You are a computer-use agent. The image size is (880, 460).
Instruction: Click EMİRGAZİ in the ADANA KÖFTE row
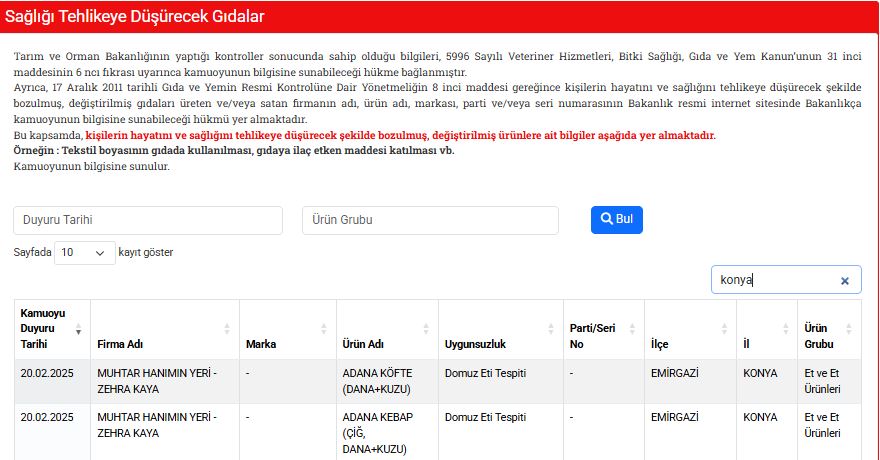tap(675, 373)
